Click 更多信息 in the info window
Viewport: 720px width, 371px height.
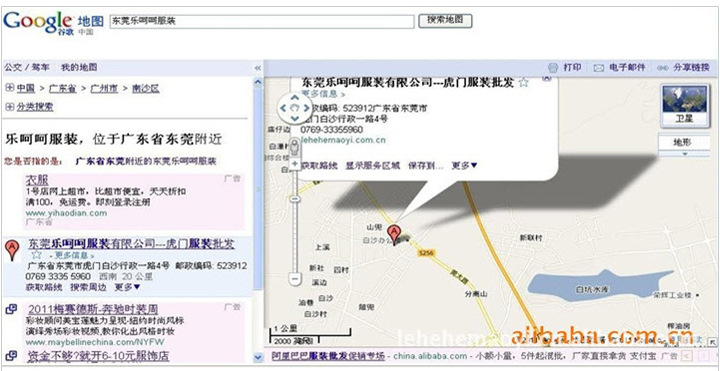point(323,94)
